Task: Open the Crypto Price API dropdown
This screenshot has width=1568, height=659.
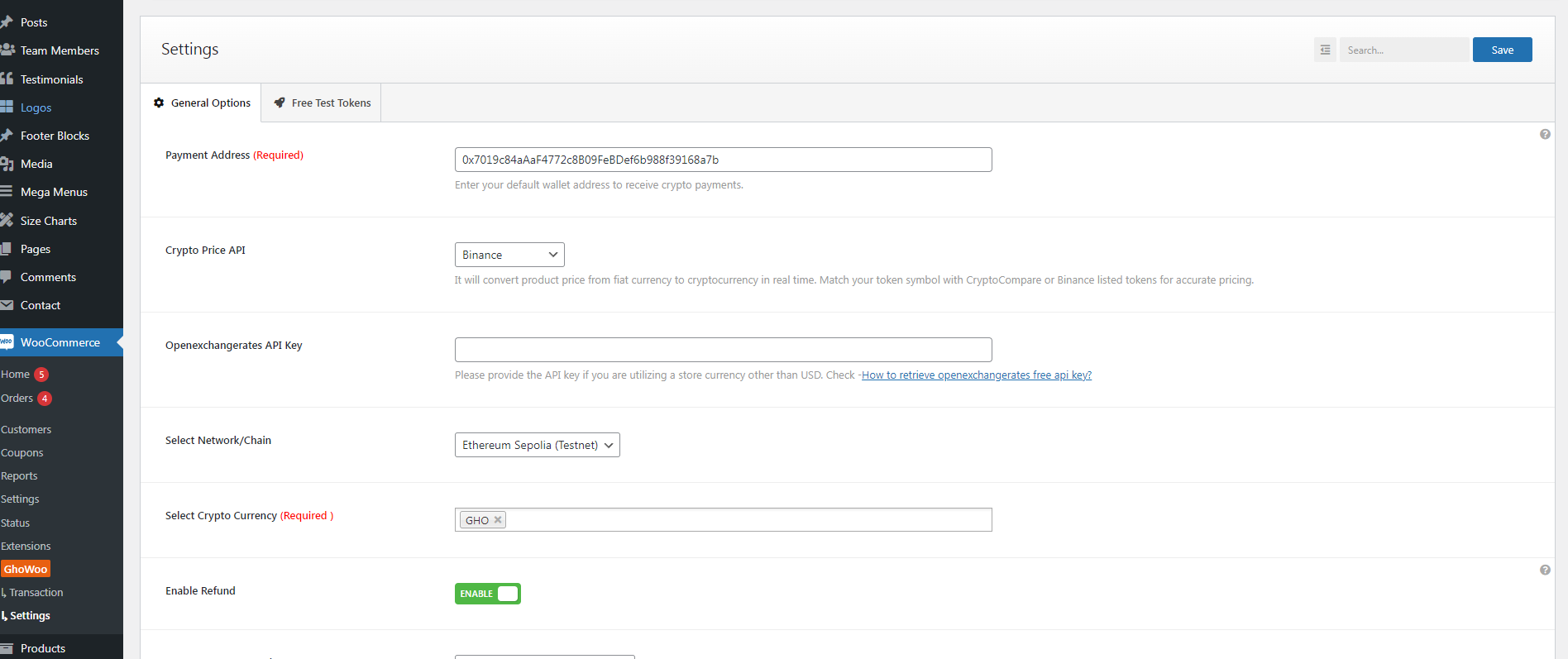Action: [x=509, y=255]
